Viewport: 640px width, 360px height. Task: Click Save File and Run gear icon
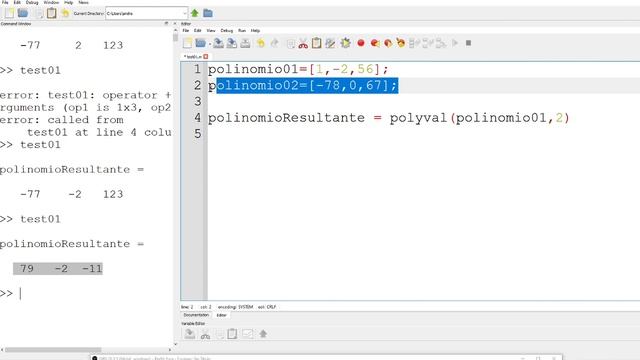point(345,43)
